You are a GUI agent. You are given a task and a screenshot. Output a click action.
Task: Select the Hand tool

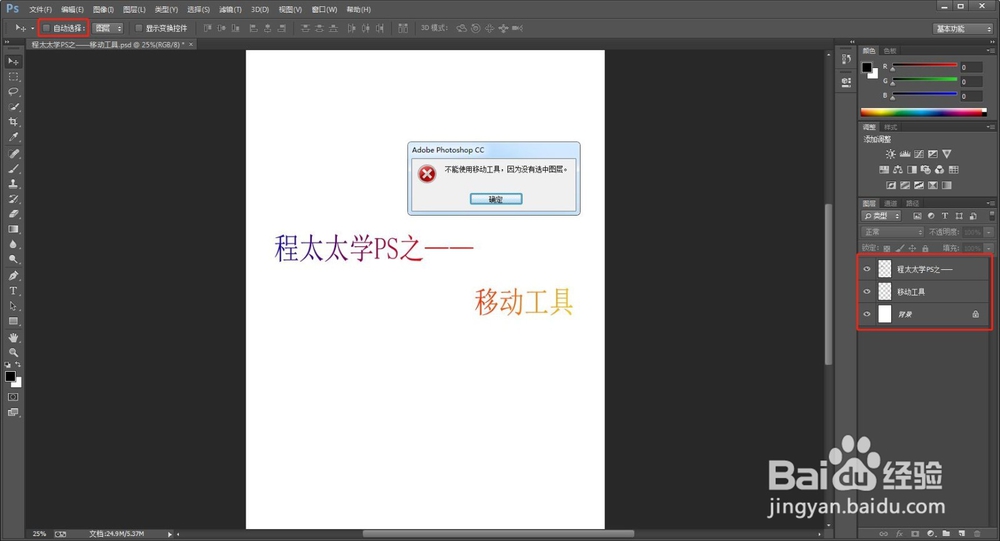tap(13, 337)
